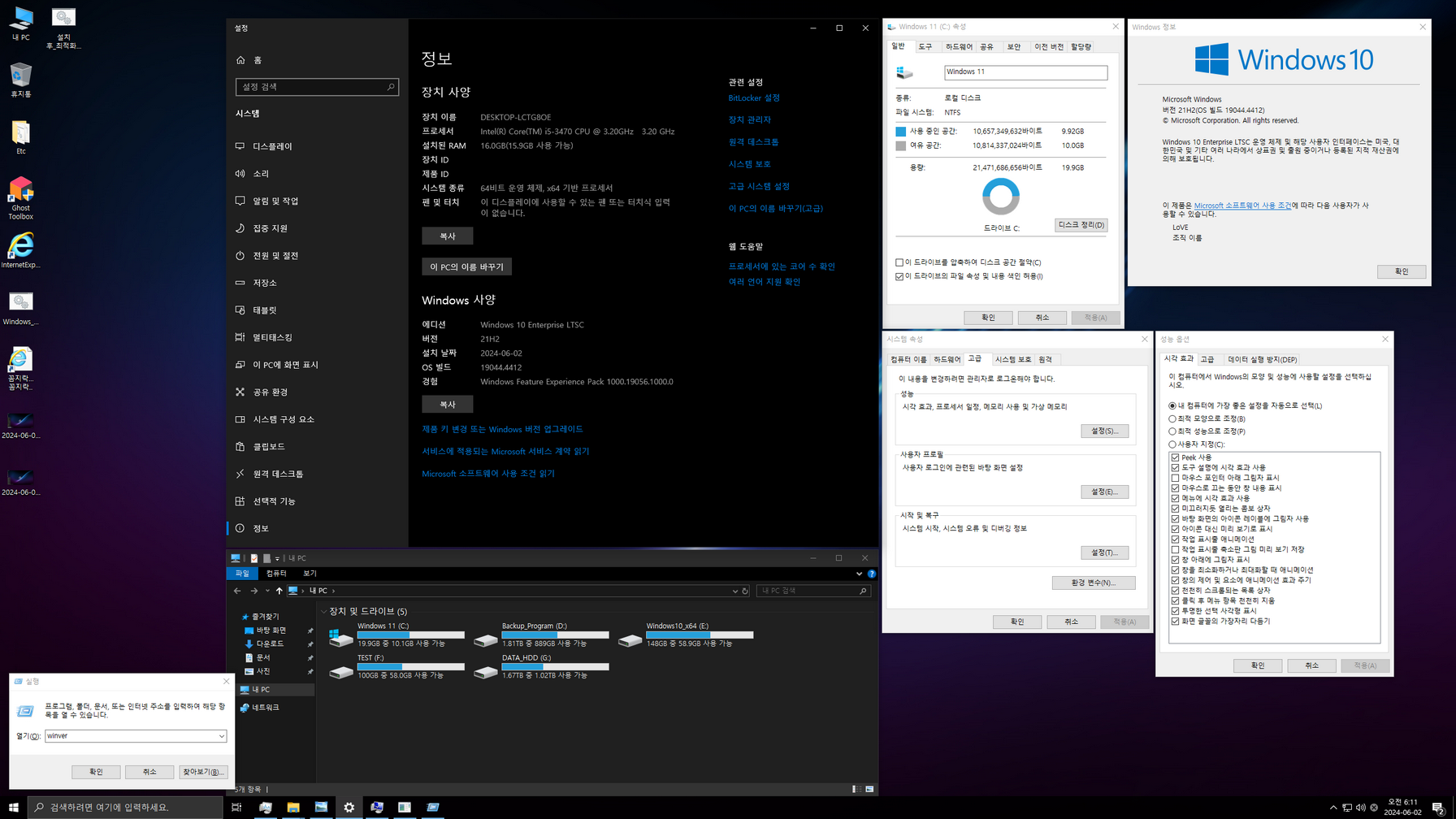Show hidden system tray icons
Viewport: 1456px width, 819px height.
click(x=1332, y=807)
